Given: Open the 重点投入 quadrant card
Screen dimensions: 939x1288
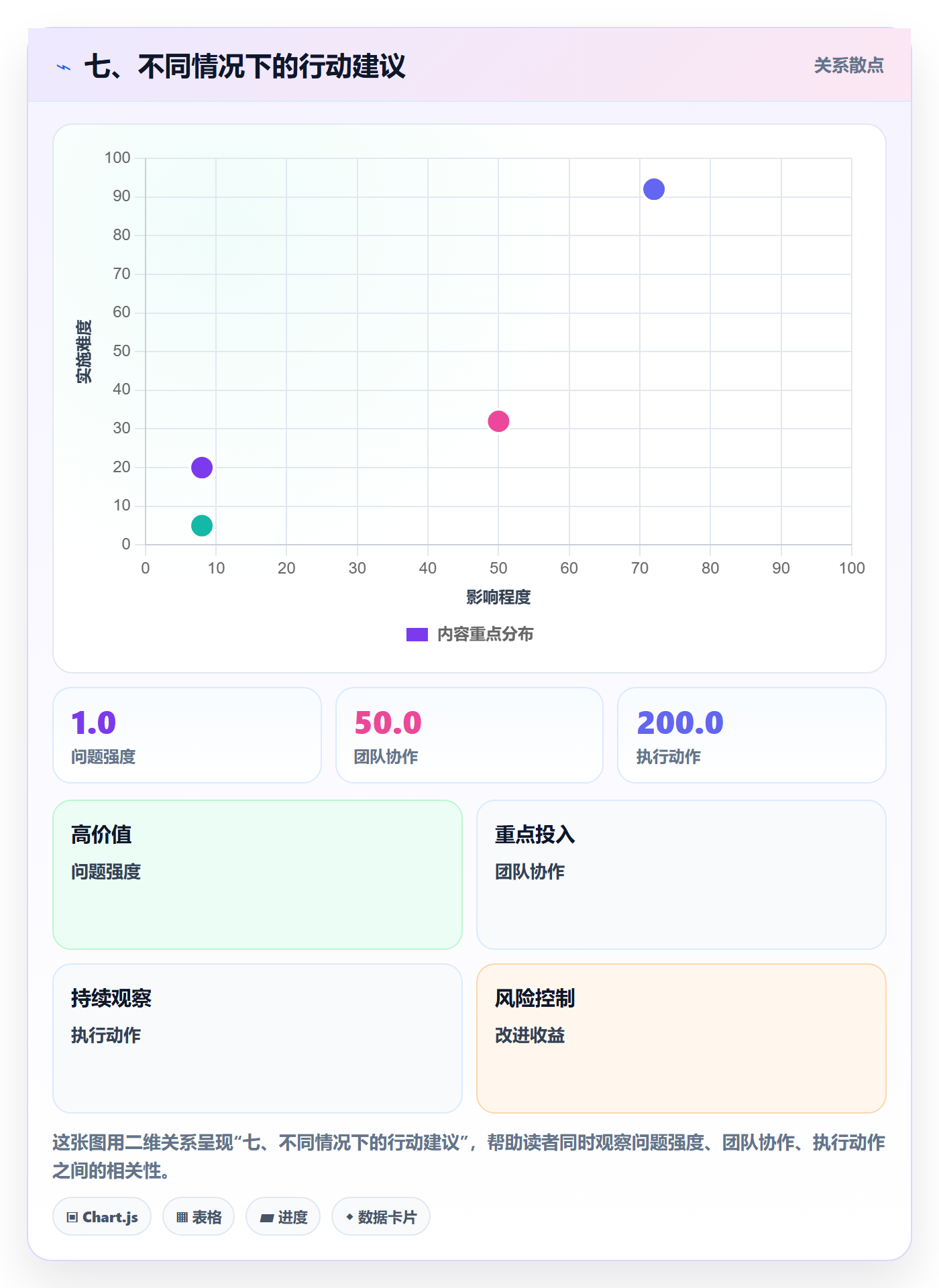Looking at the screenshot, I should click(x=681, y=875).
